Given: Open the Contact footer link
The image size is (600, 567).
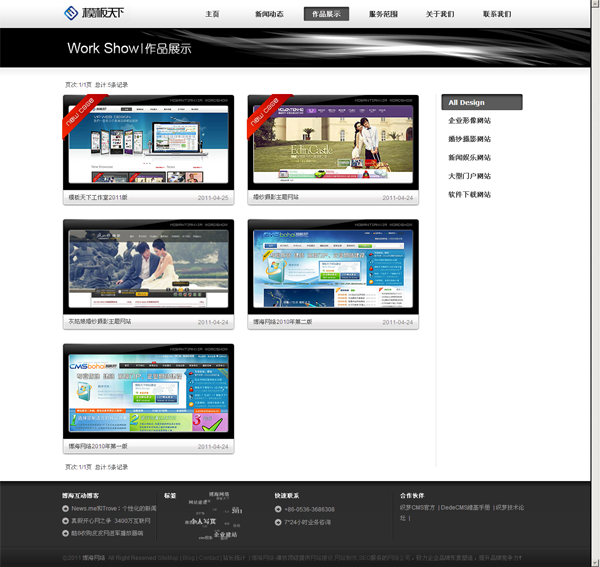Looking at the screenshot, I should click(209, 558).
